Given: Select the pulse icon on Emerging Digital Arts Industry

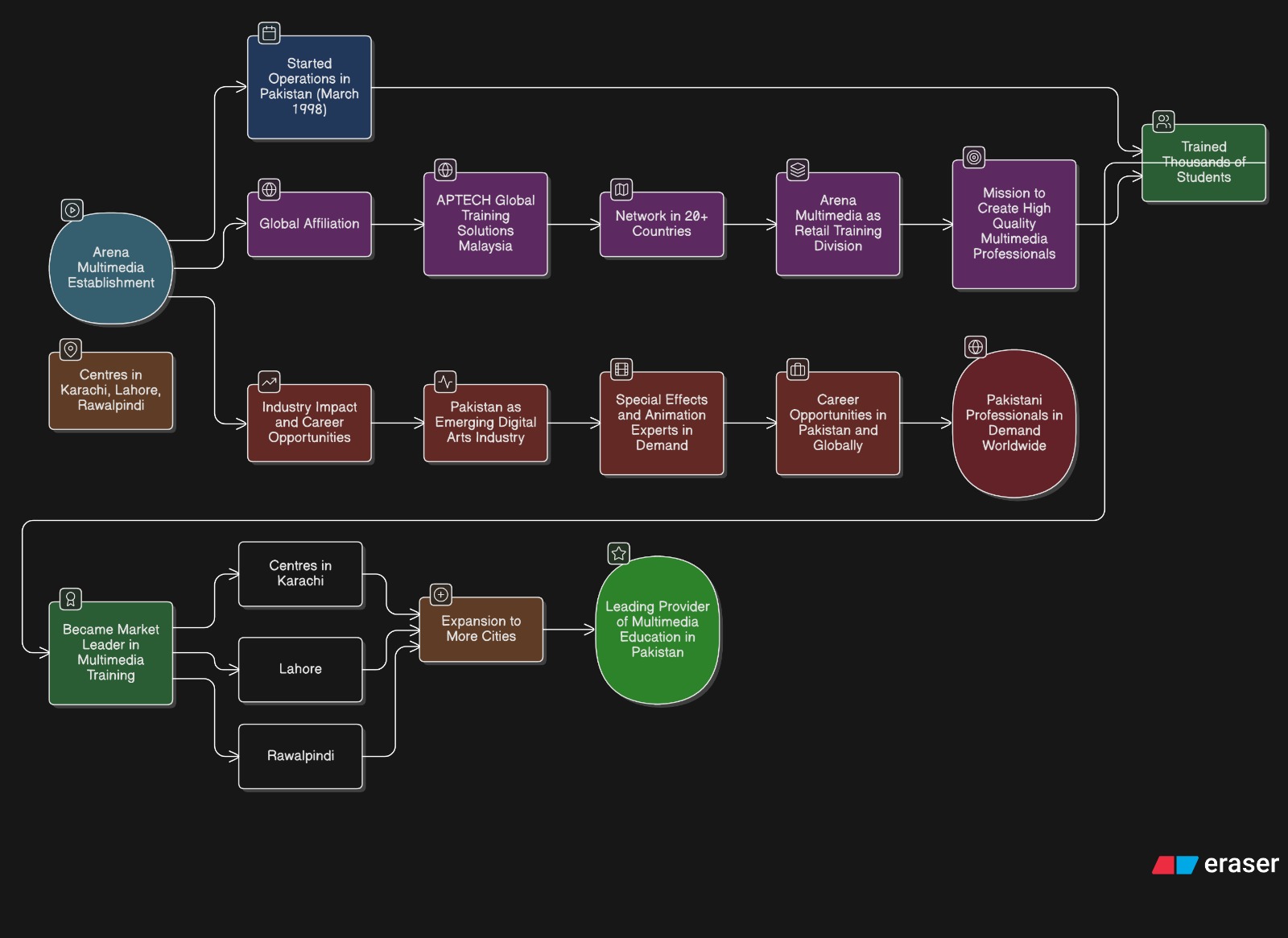Looking at the screenshot, I should point(445,382).
